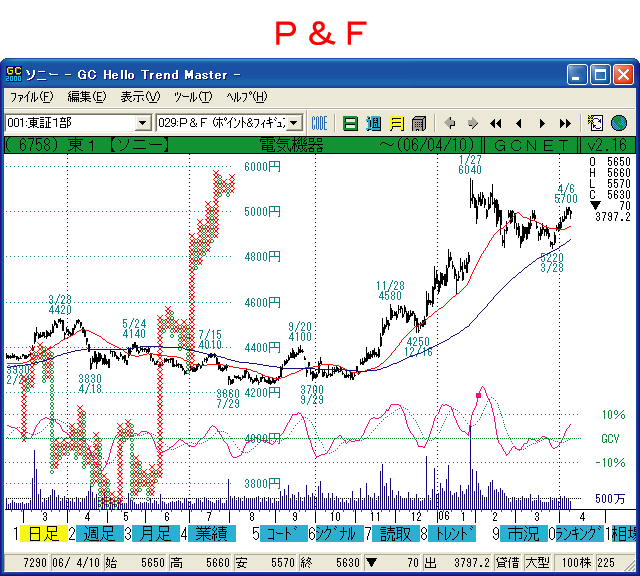Open the ヘルプ(H) menu
The height and width of the screenshot is (576, 640).
tap(247, 97)
